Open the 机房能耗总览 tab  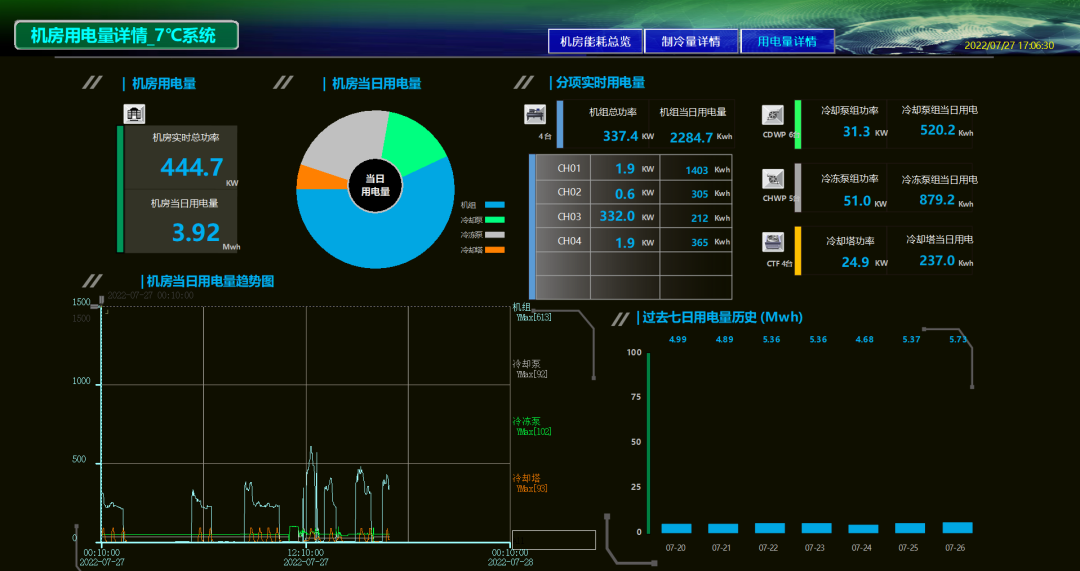pyautogui.click(x=594, y=41)
